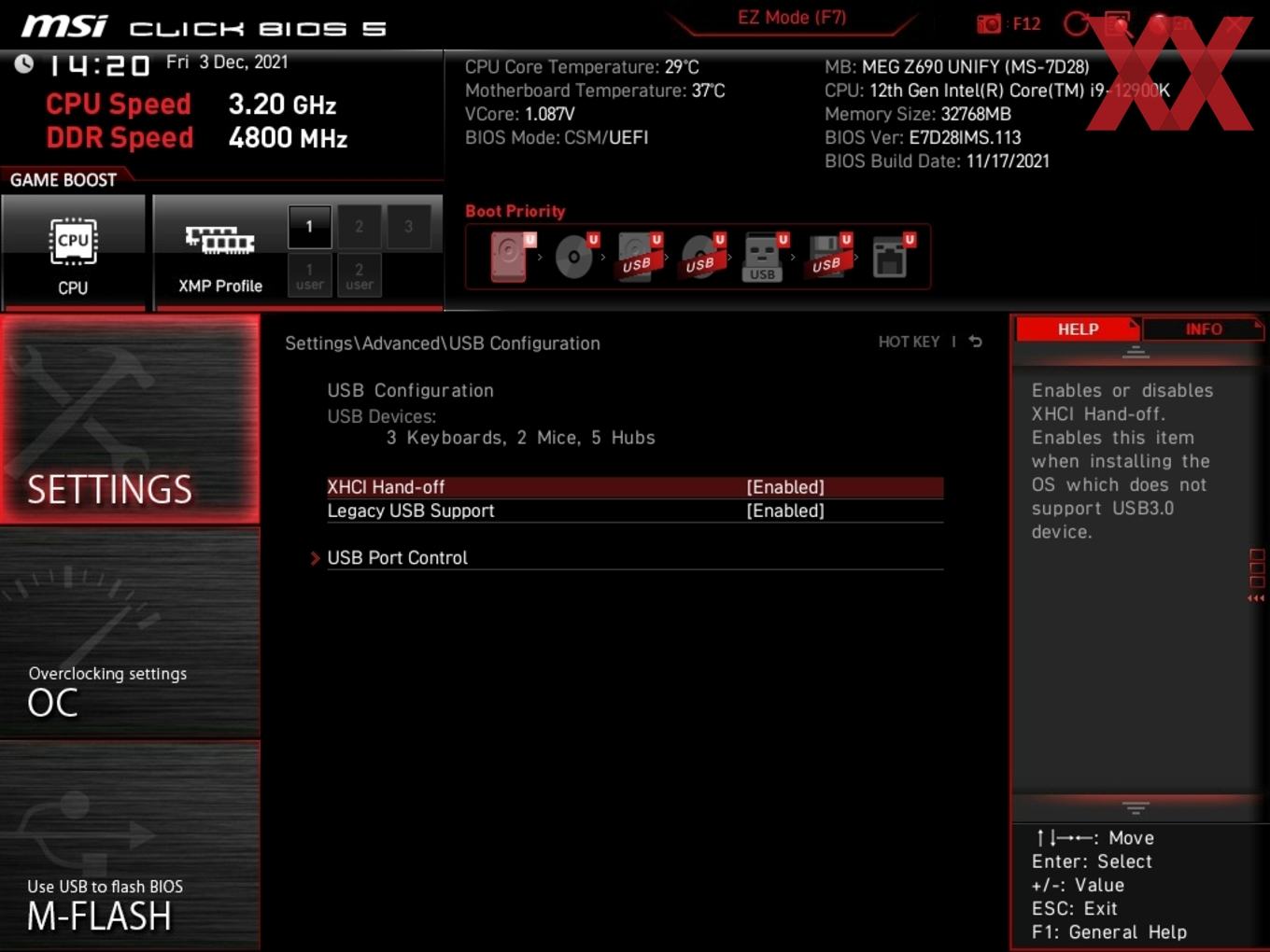Click the MSI logo
The width and height of the screenshot is (1270, 952).
click(x=64, y=26)
